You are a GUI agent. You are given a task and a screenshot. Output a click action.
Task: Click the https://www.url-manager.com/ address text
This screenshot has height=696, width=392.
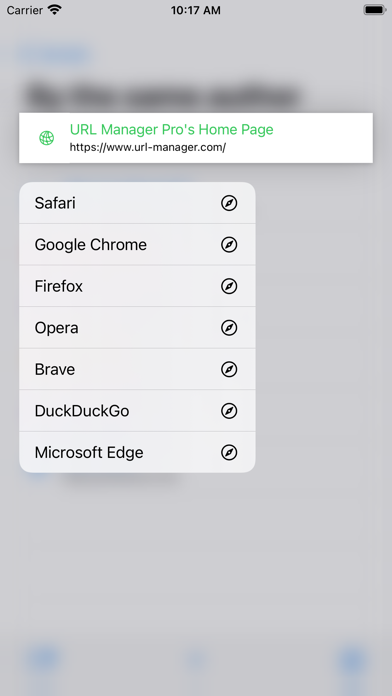coord(148,147)
